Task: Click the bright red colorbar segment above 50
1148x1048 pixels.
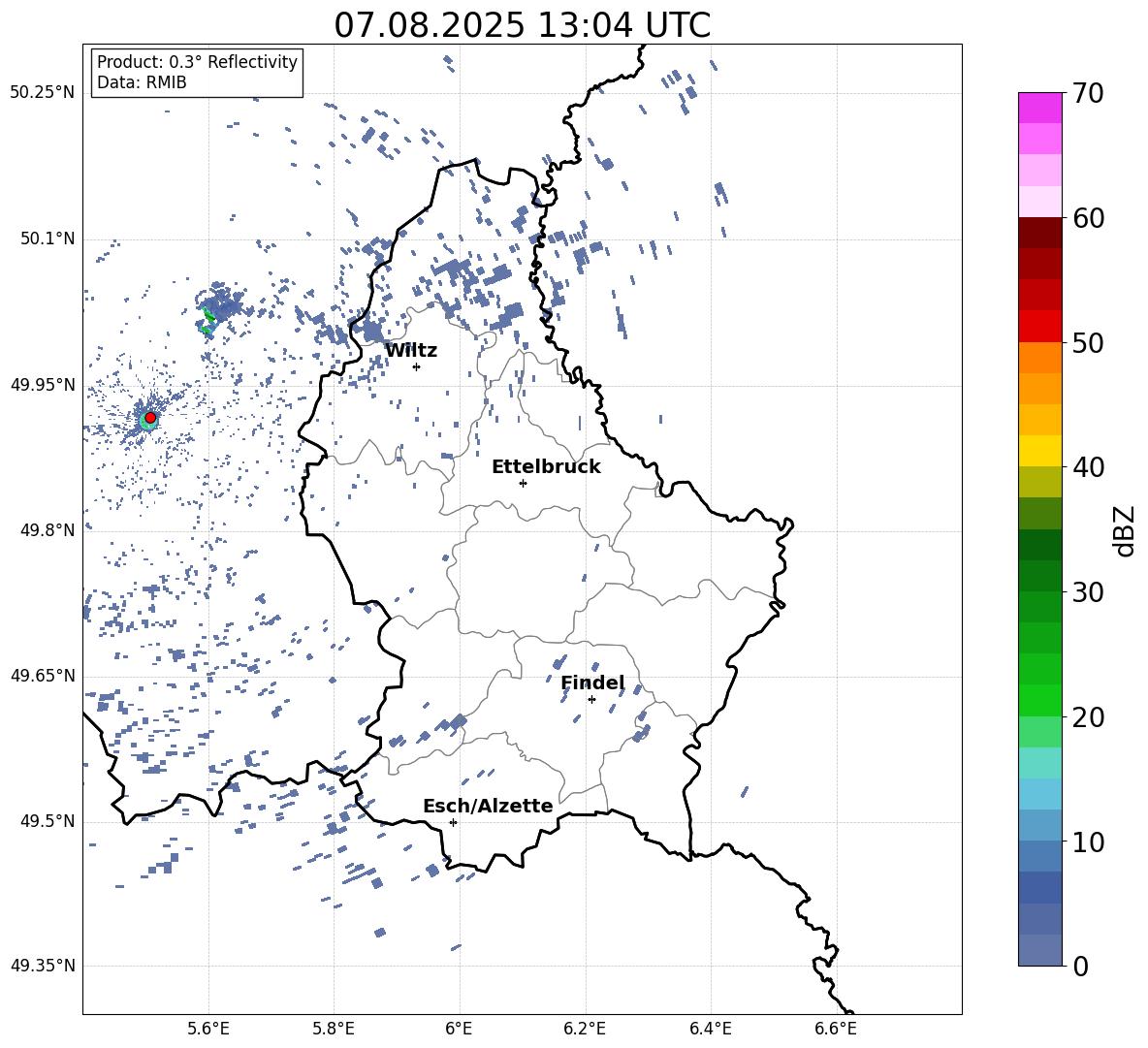Action: (x=1040, y=327)
